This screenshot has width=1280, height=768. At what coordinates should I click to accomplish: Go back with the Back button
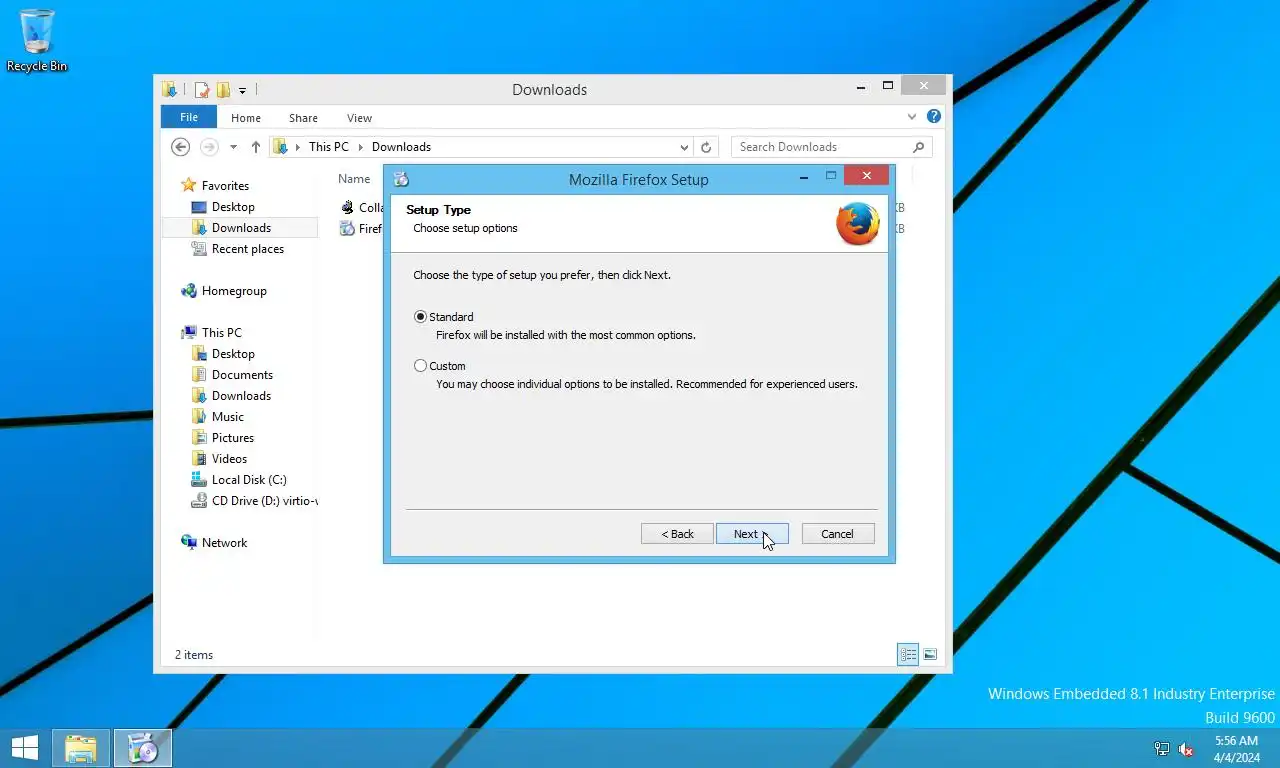(677, 534)
